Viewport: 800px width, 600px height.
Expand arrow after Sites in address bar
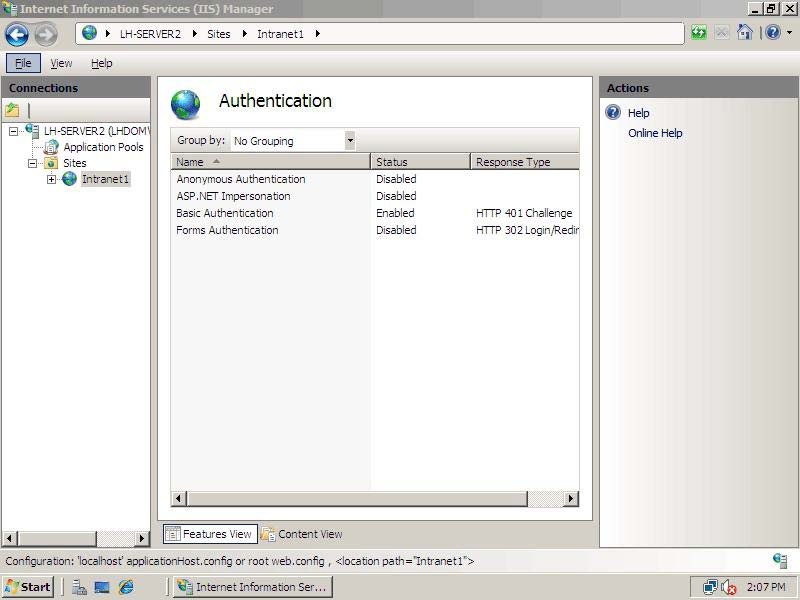pyautogui.click(x=245, y=34)
